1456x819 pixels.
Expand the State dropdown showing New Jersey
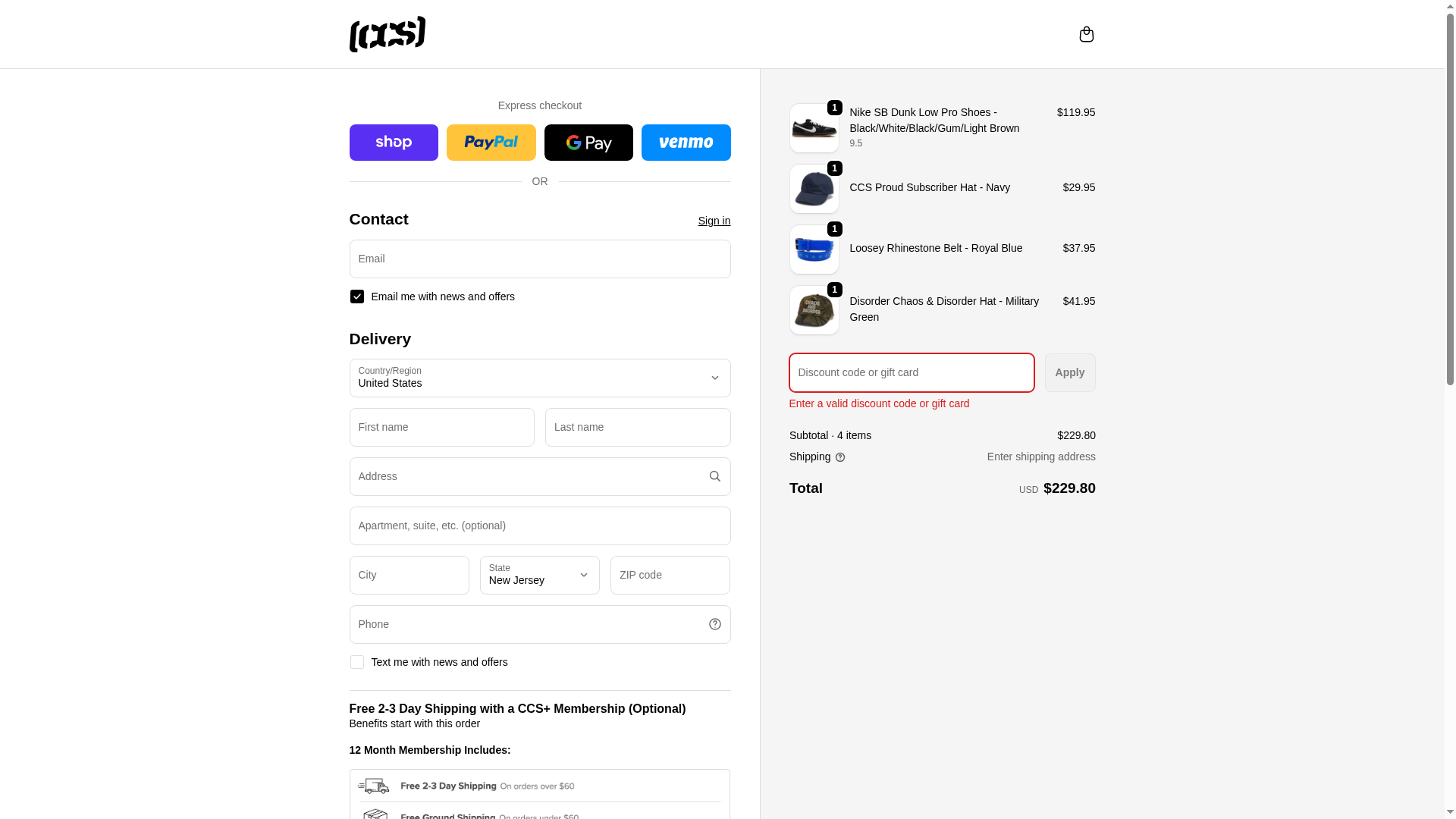tap(539, 575)
